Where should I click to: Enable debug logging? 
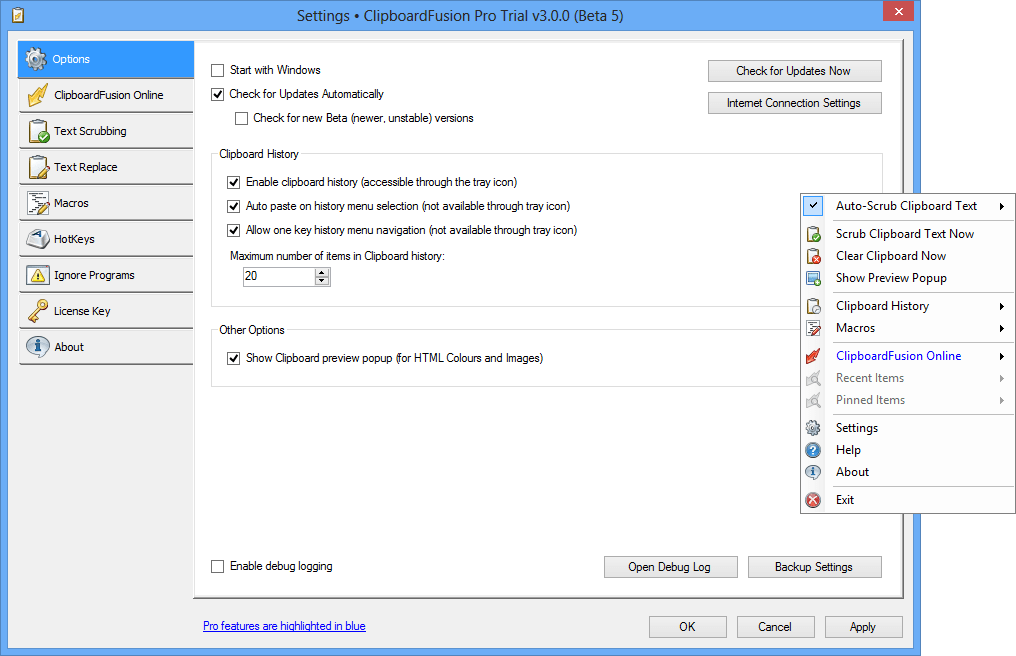coord(217,566)
